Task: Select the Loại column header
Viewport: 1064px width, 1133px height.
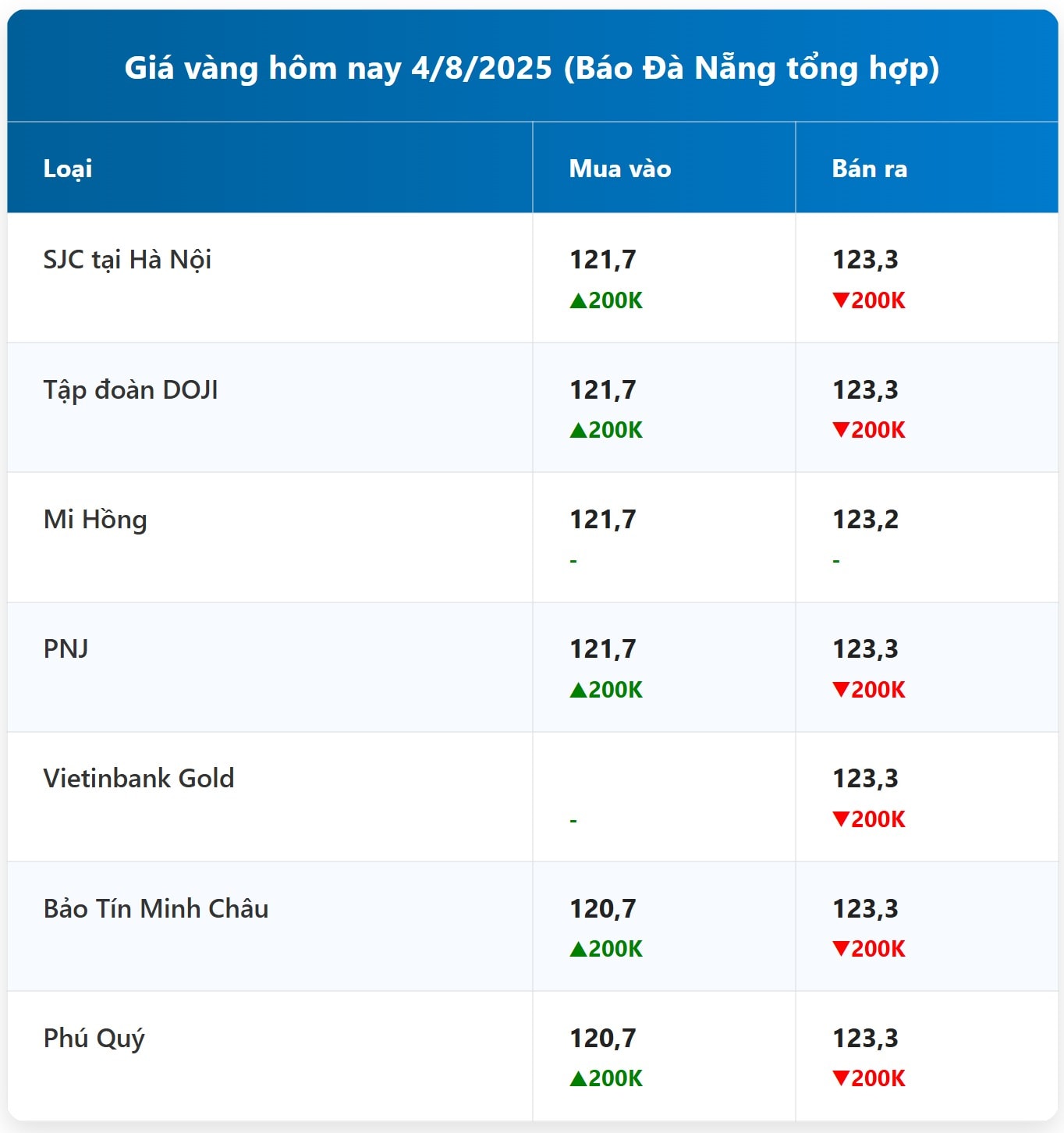Action: 68,169
